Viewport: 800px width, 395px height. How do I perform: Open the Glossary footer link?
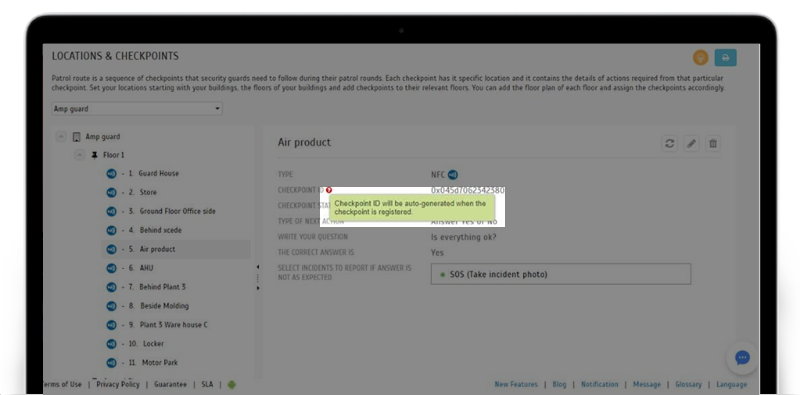pyautogui.click(x=689, y=384)
